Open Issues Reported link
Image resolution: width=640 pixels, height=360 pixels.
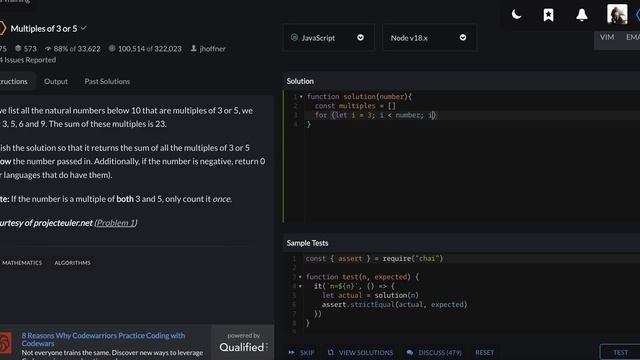click(28, 60)
